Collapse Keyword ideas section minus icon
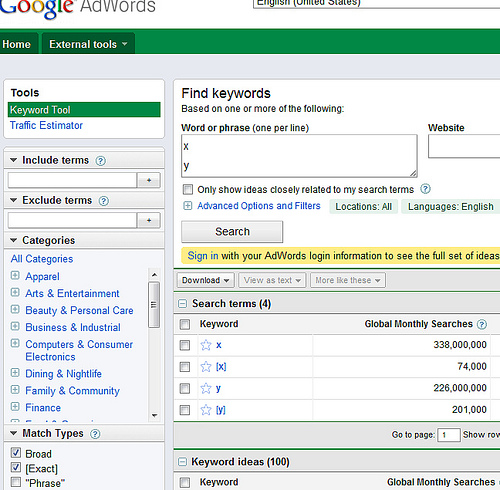The height and width of the screenshot is (490, 500). coord(182,462)
